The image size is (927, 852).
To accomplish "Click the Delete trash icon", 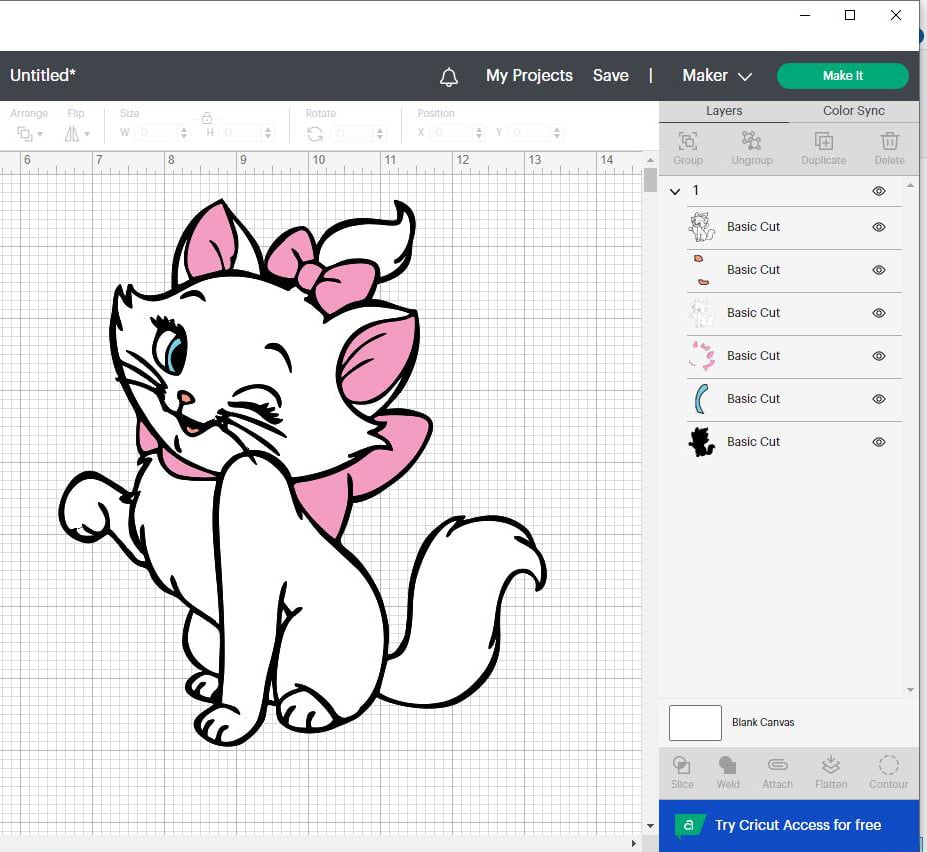I will point(889,148).
